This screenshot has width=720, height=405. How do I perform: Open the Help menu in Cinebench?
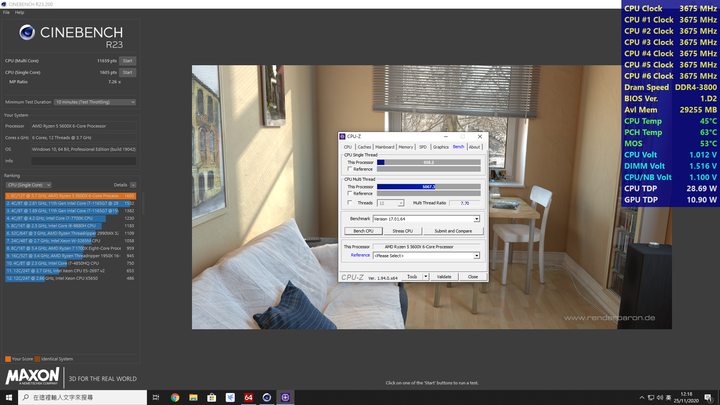click(19, 12)
